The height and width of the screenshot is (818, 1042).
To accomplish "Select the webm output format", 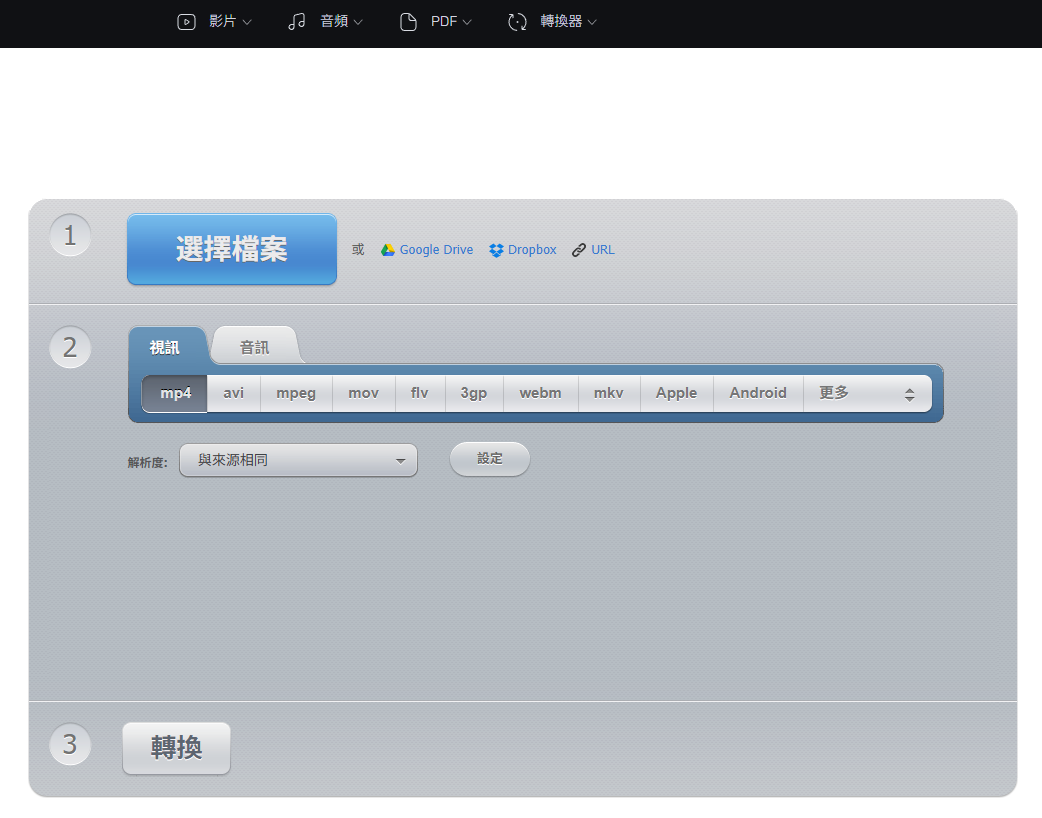I will pos(540,392).
